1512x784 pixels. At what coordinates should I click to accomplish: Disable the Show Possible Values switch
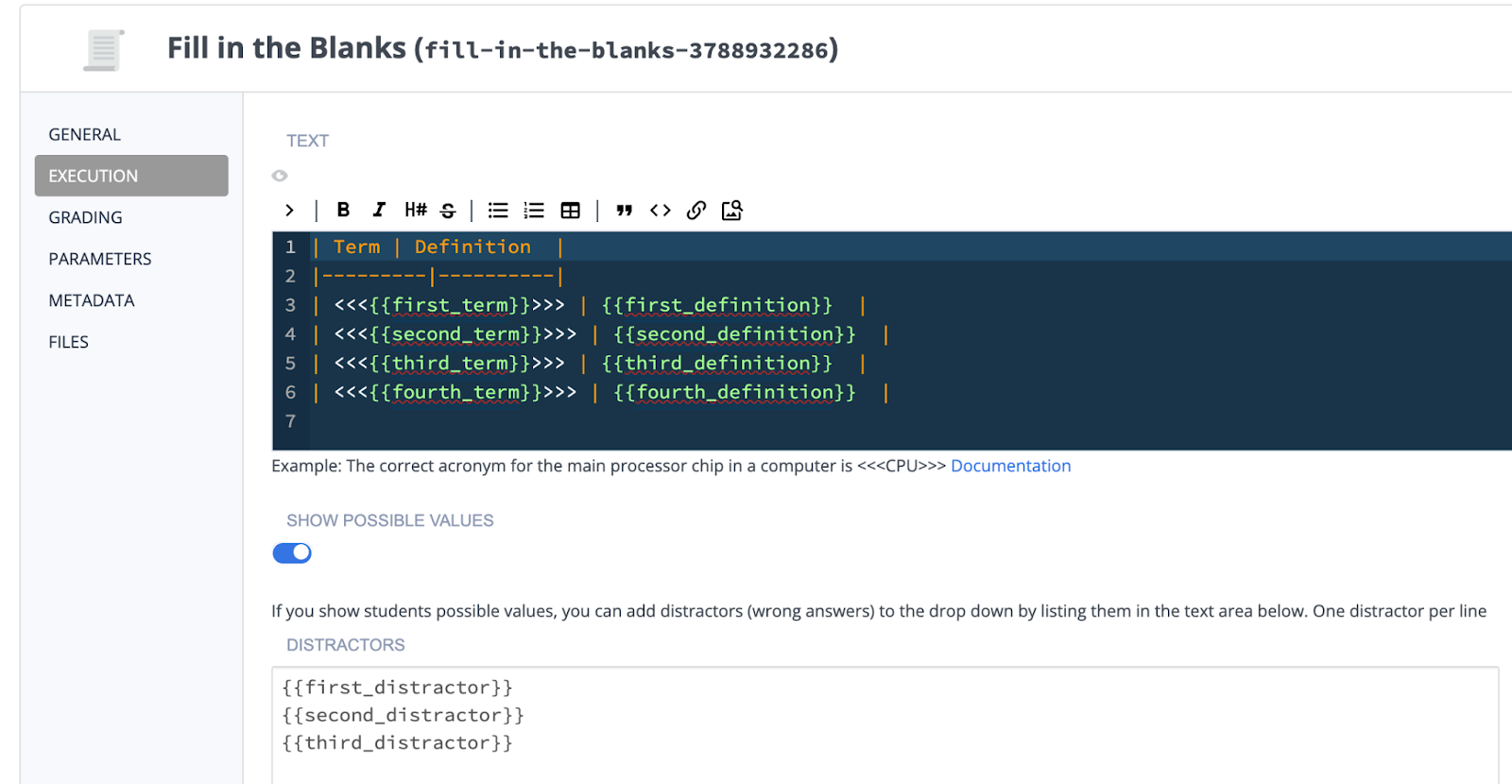click(292, 553)
